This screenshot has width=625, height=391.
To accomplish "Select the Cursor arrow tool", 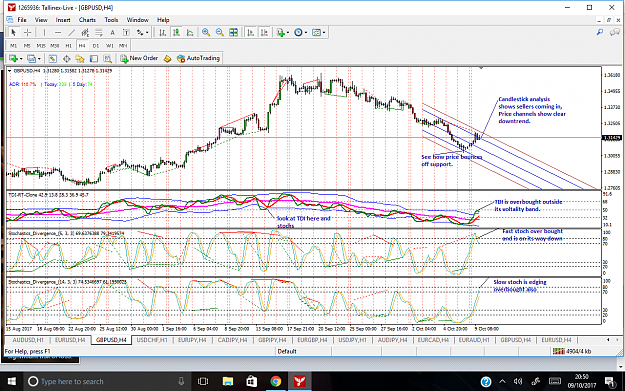I will [13, 33].
